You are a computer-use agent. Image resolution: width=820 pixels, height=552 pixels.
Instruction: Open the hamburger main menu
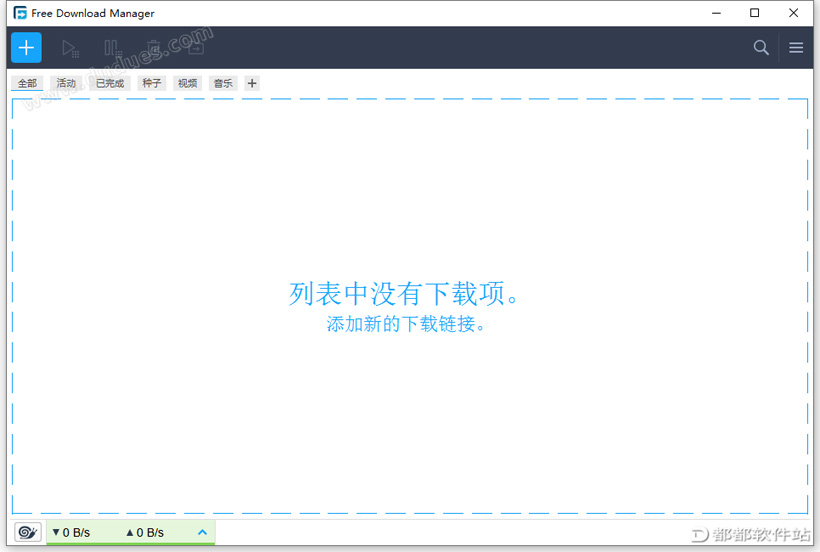(796, 48)
